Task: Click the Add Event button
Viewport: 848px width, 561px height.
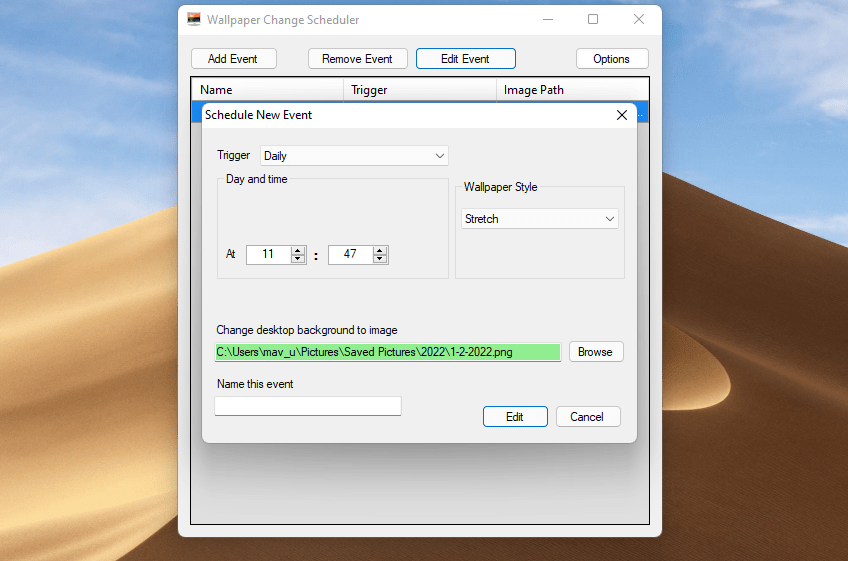Action: click(234, 58)
